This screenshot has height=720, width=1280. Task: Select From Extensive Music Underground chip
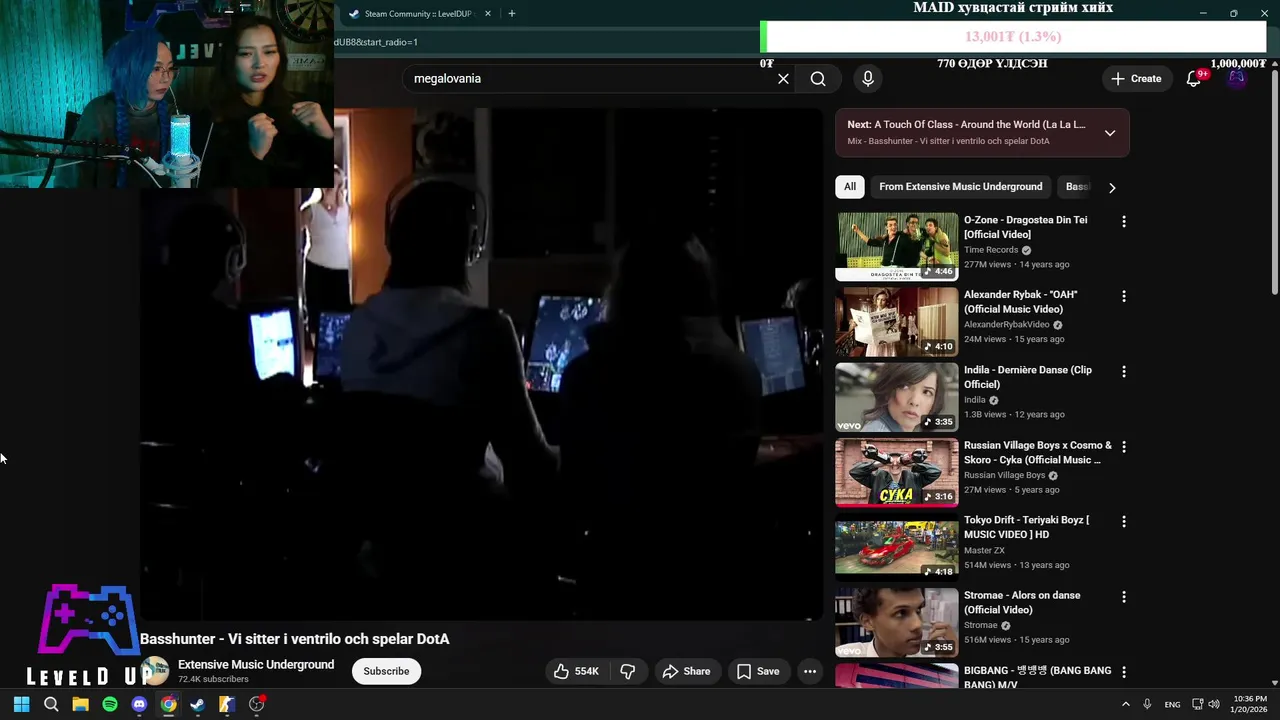tap(961, 187)
